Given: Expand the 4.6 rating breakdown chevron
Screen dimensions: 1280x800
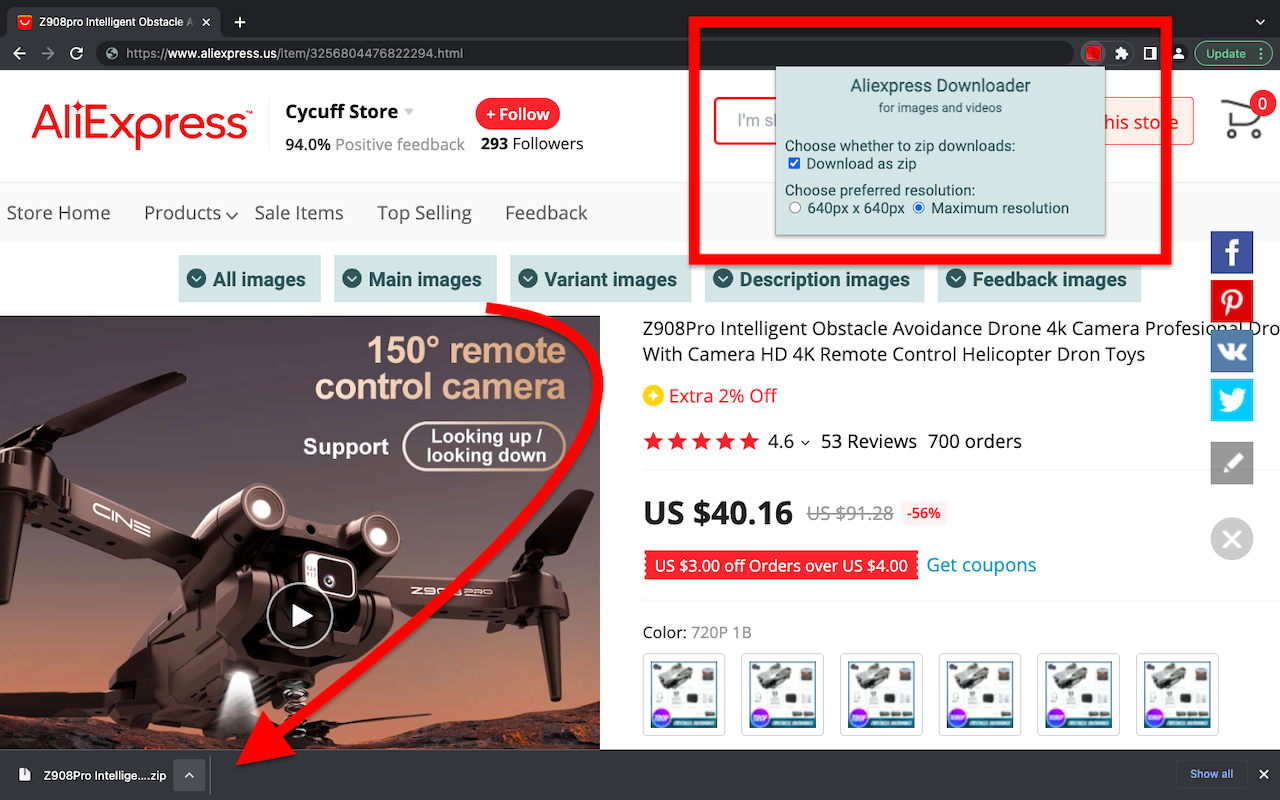Looking at the screenshot, I should pyautogui.click(x=805, y=443).
